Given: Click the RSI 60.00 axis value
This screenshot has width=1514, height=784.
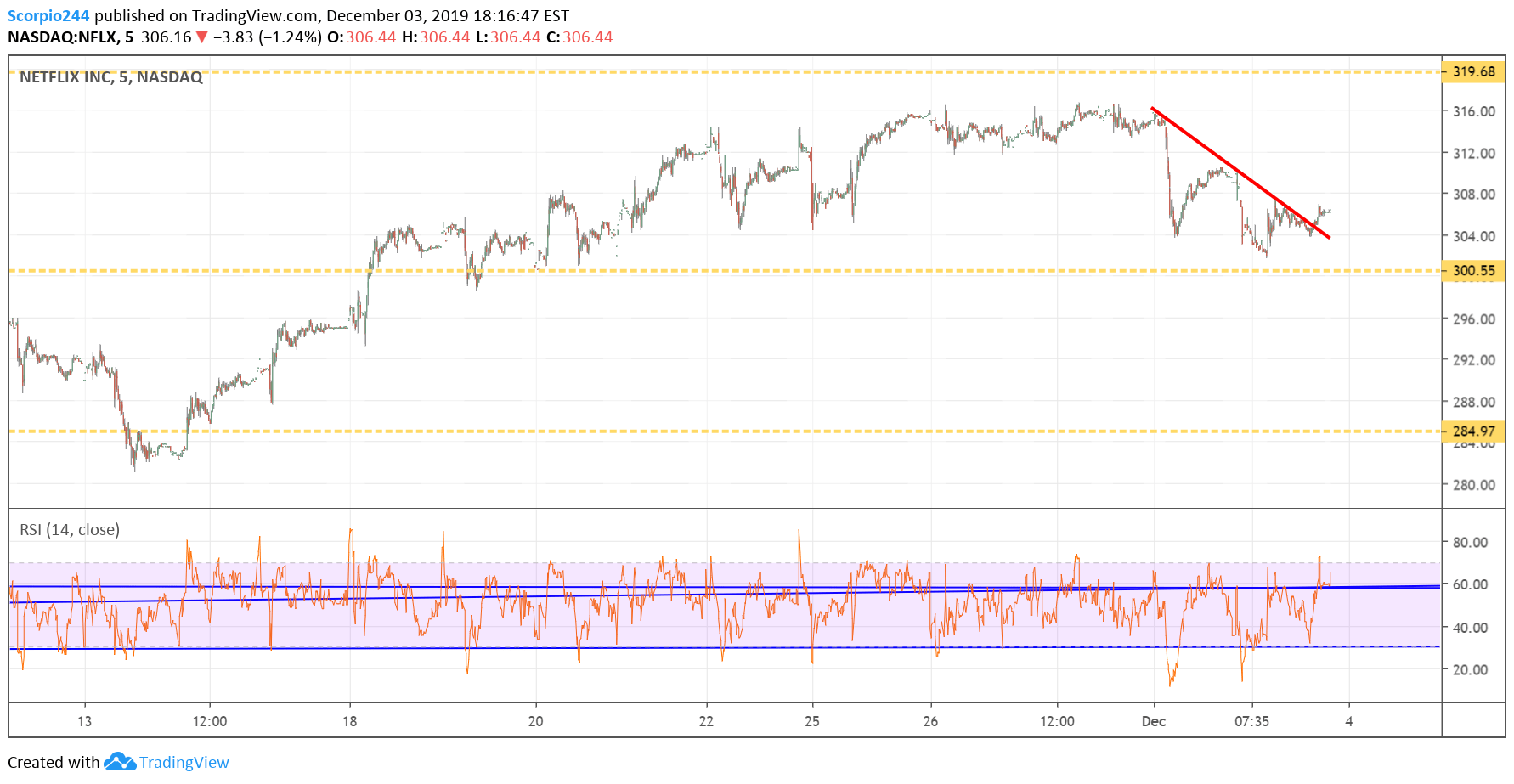Looking at the screenshot, I should (x=1470, y=584).
